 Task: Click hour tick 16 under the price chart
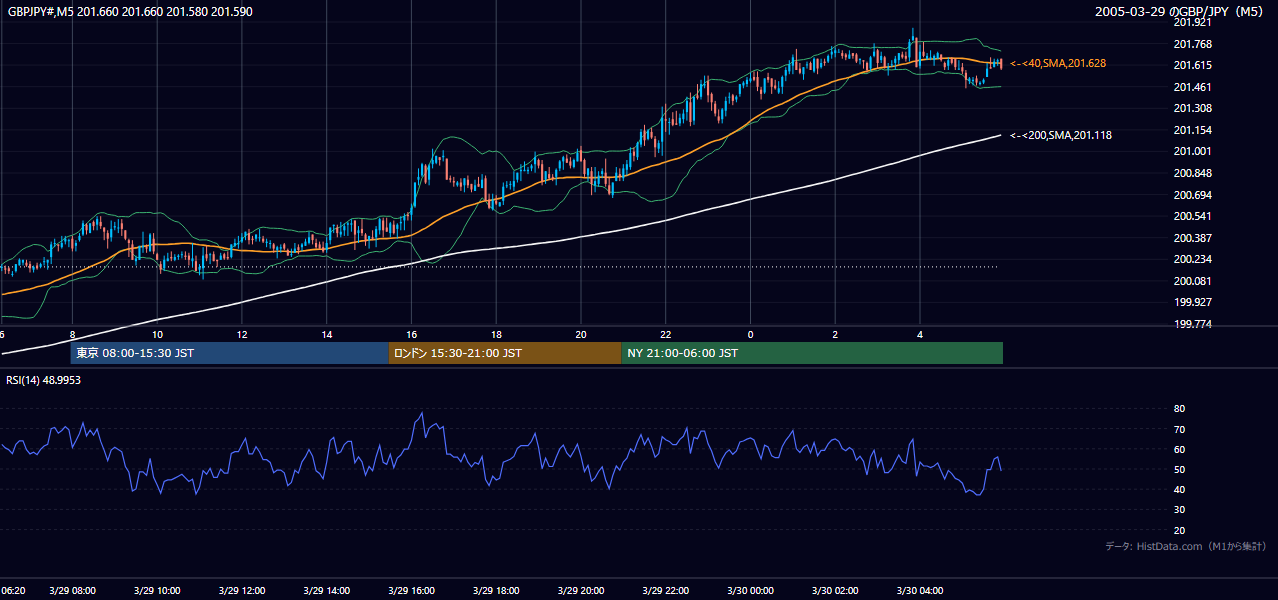(x=411, y=334)
